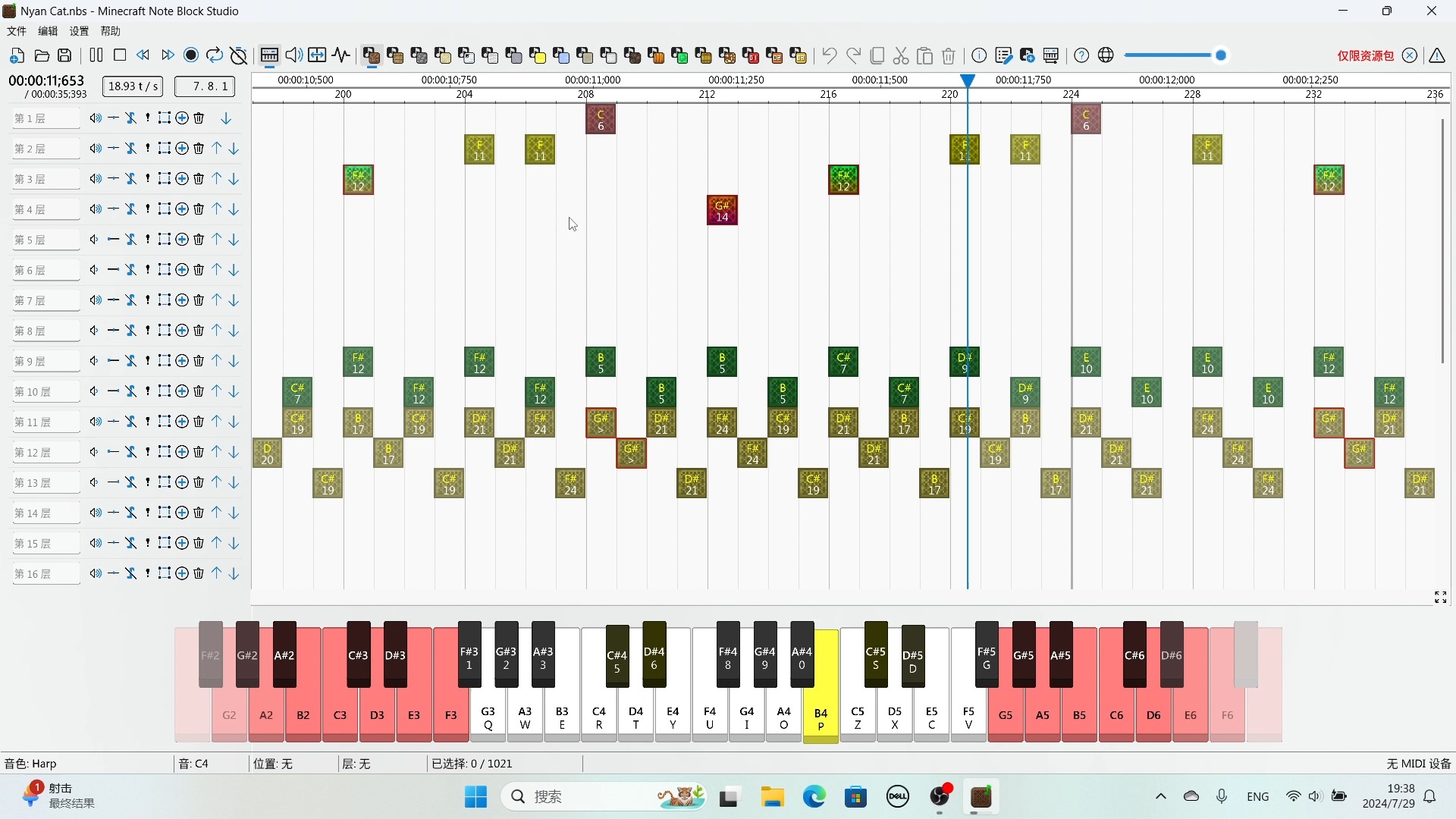This screenshot has height=819, width=1456.
Task: Open the 帮助 menu
Action: click(x=111, y=31)
